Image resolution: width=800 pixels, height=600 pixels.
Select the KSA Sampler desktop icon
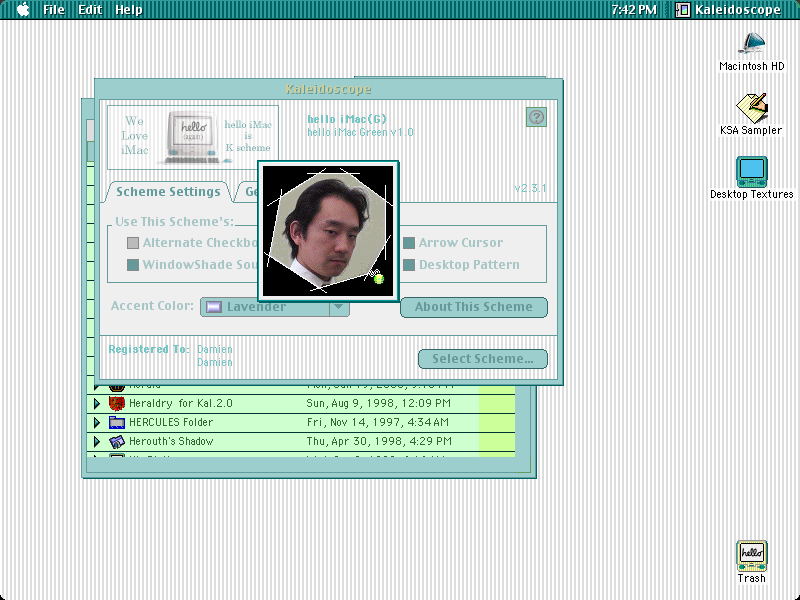tap(751, 114)
